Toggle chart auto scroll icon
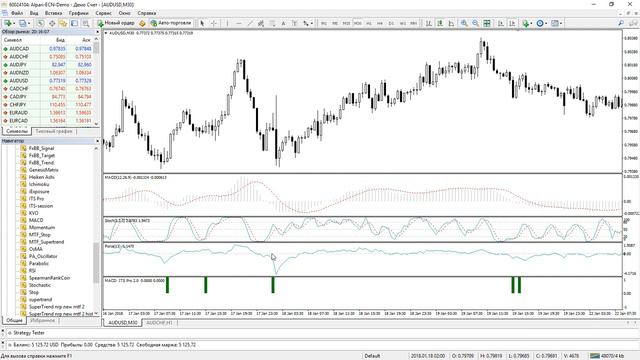The height and width of the screenshot is (360, 640). tap(501, 23)
